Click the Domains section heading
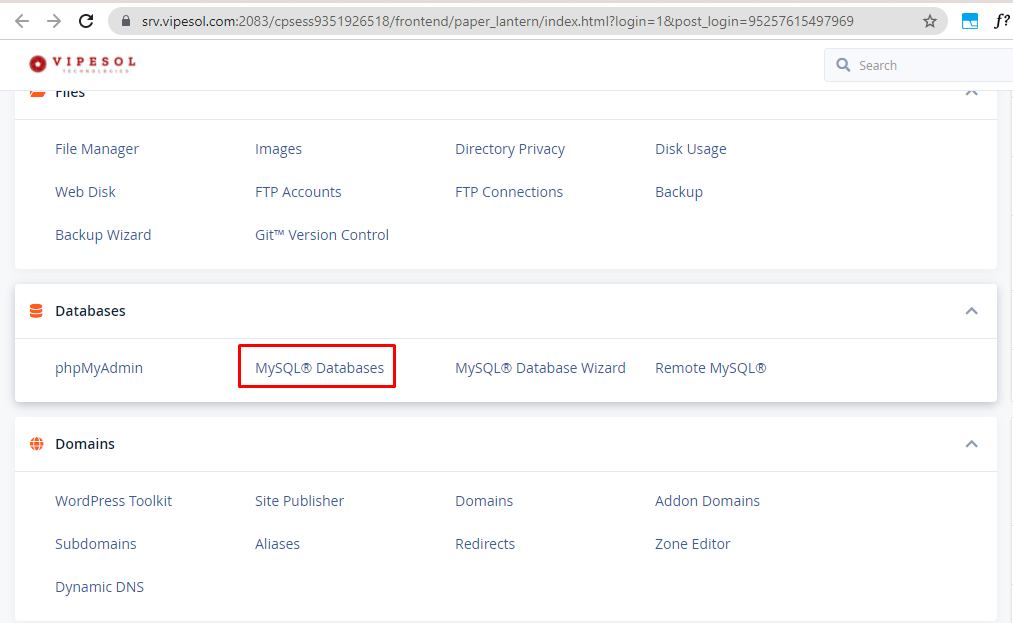 85,444
